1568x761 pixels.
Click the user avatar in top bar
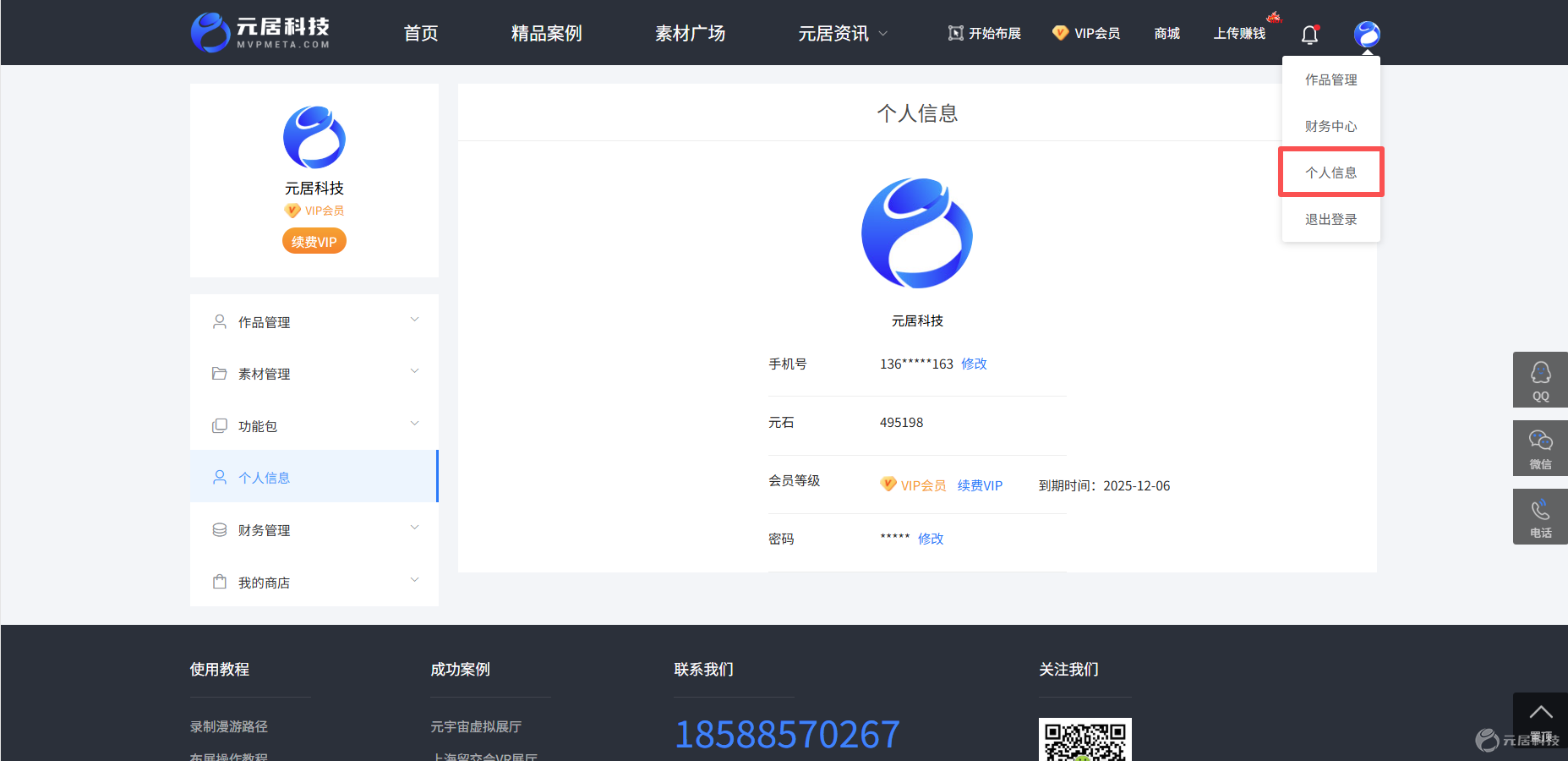(x=1367, y=34)
